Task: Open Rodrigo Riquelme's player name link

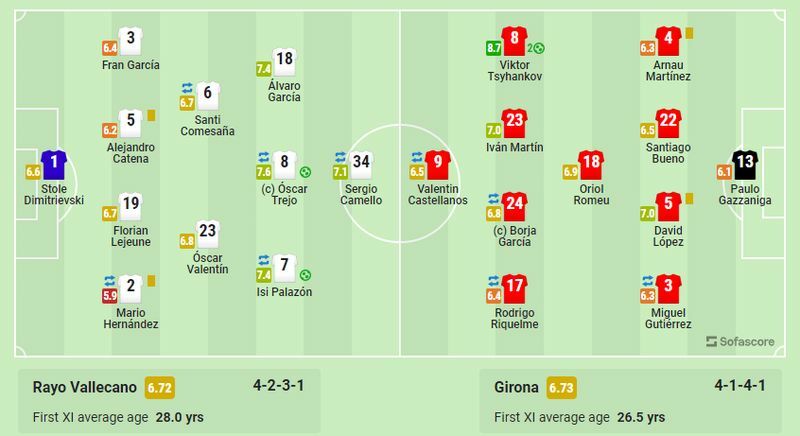Action: 515,317
